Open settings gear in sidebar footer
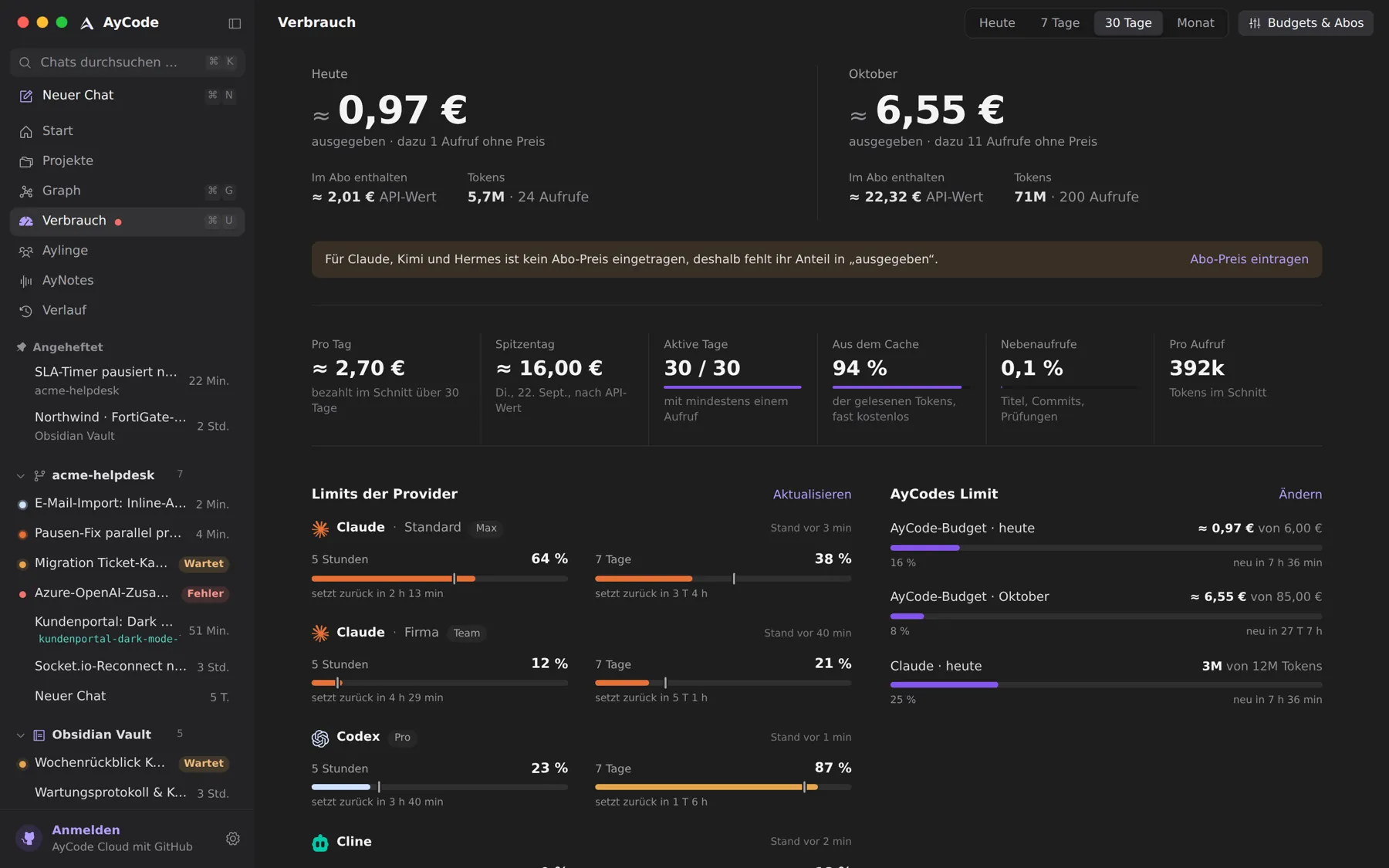Image resolution: width=1389 pixels, height=868 pixels. click(x=232, y=839)
